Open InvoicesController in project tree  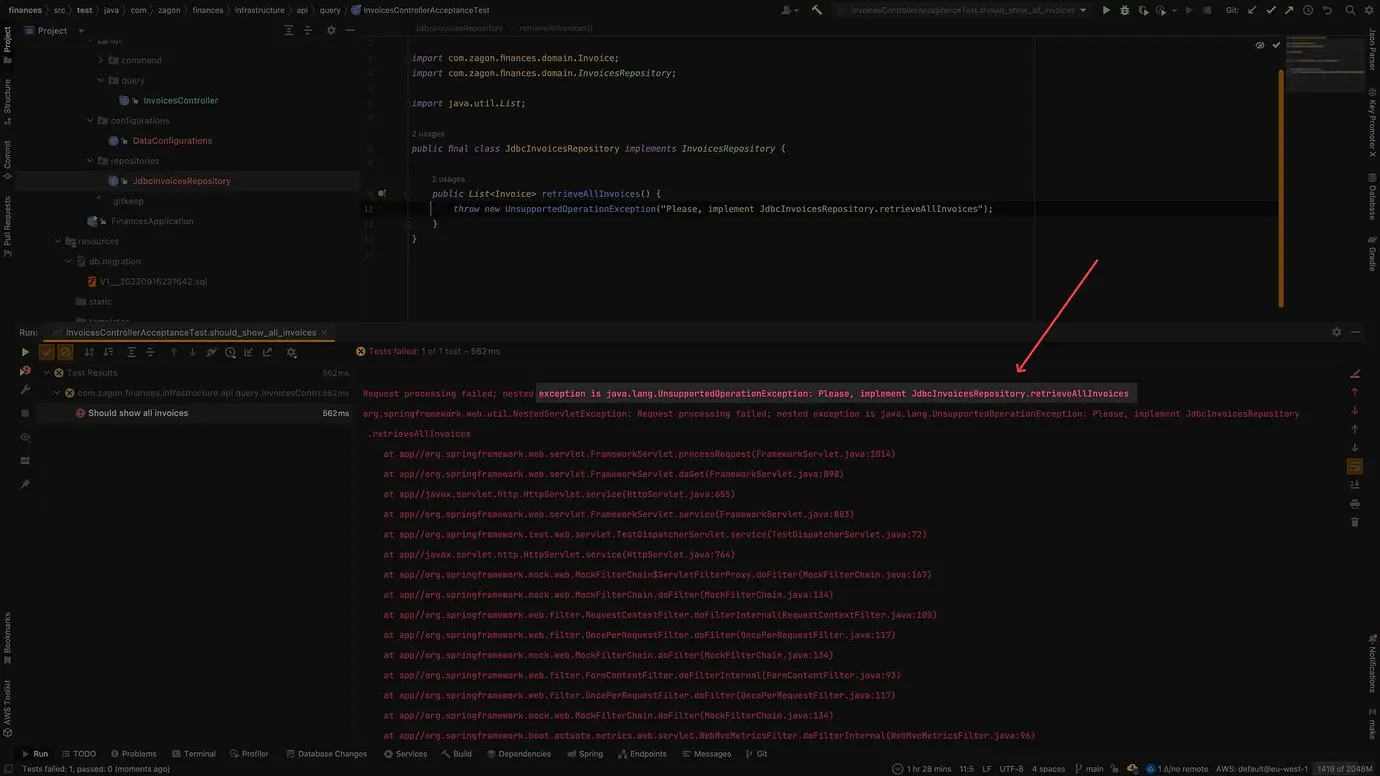pos(180,101)
